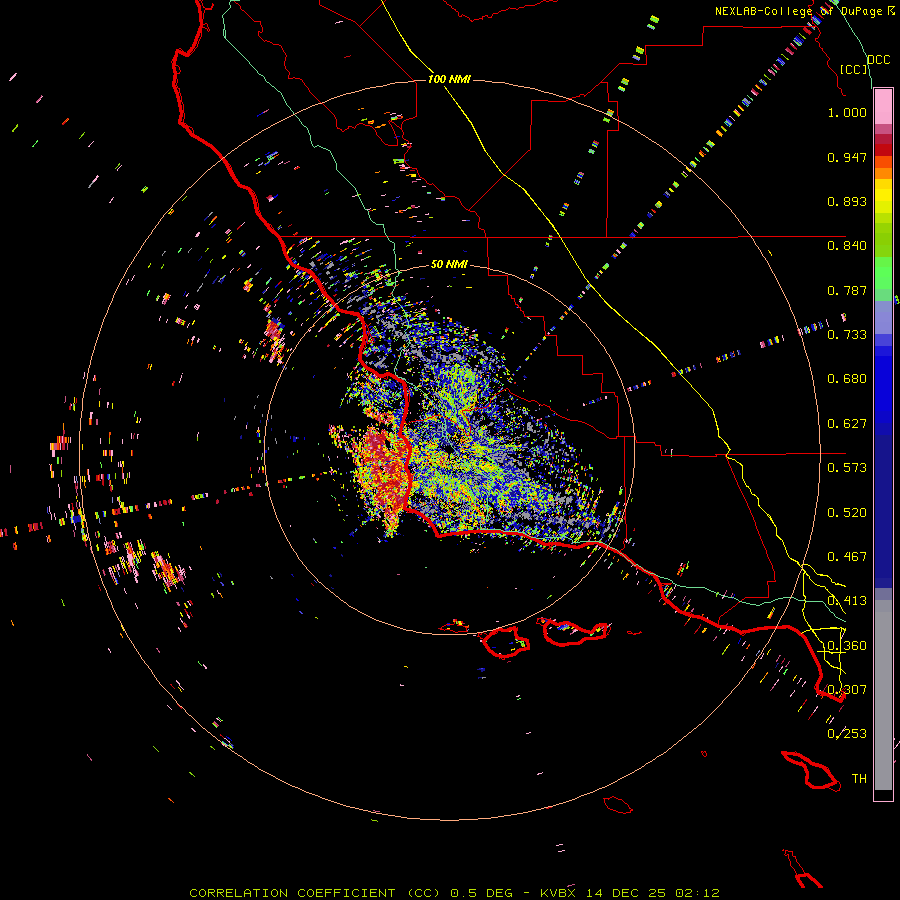
Task: Select the 0.840 scale value
Action: [847, 246]
